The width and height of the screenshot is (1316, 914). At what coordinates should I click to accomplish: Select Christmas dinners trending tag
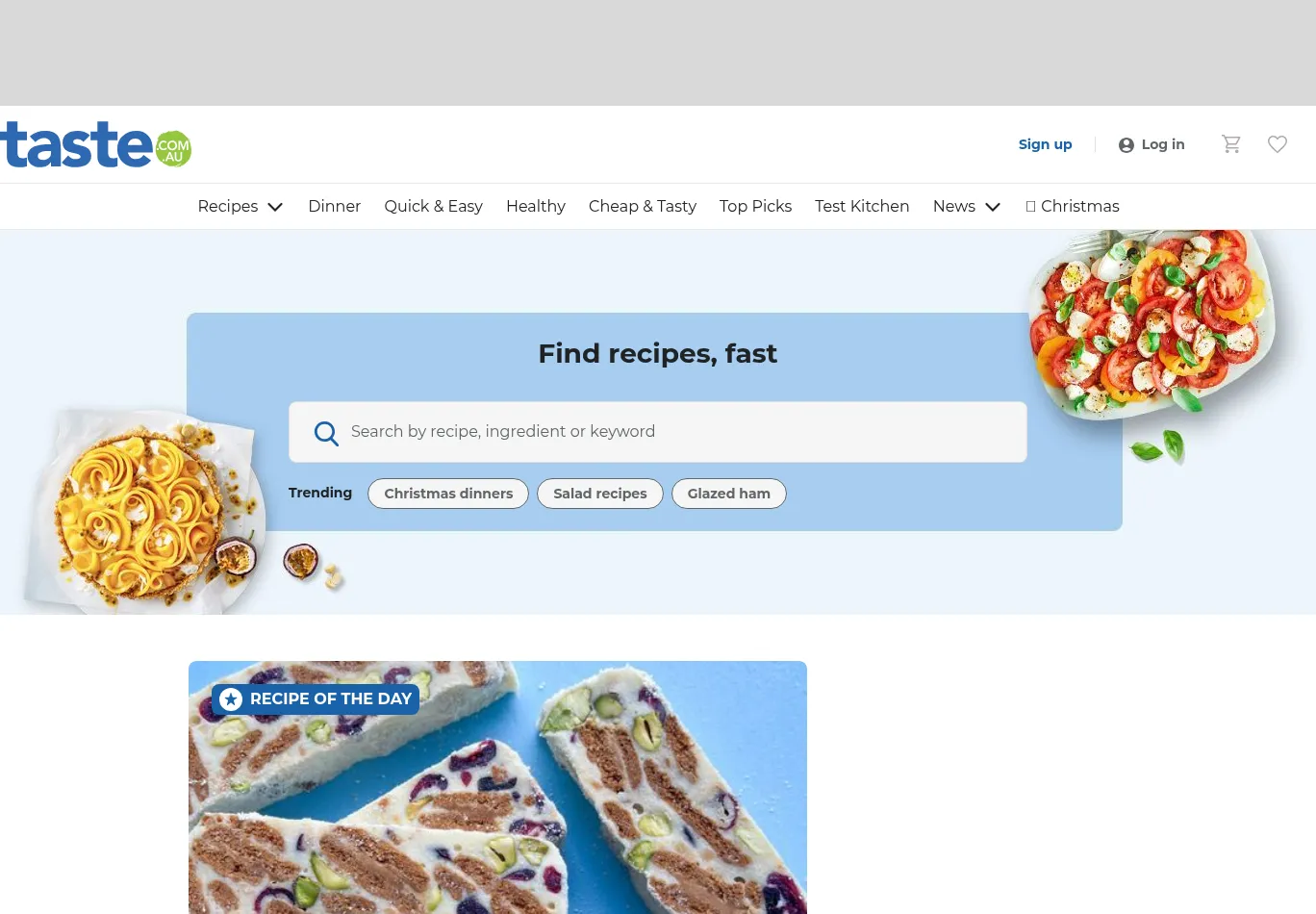pos(448,494)
